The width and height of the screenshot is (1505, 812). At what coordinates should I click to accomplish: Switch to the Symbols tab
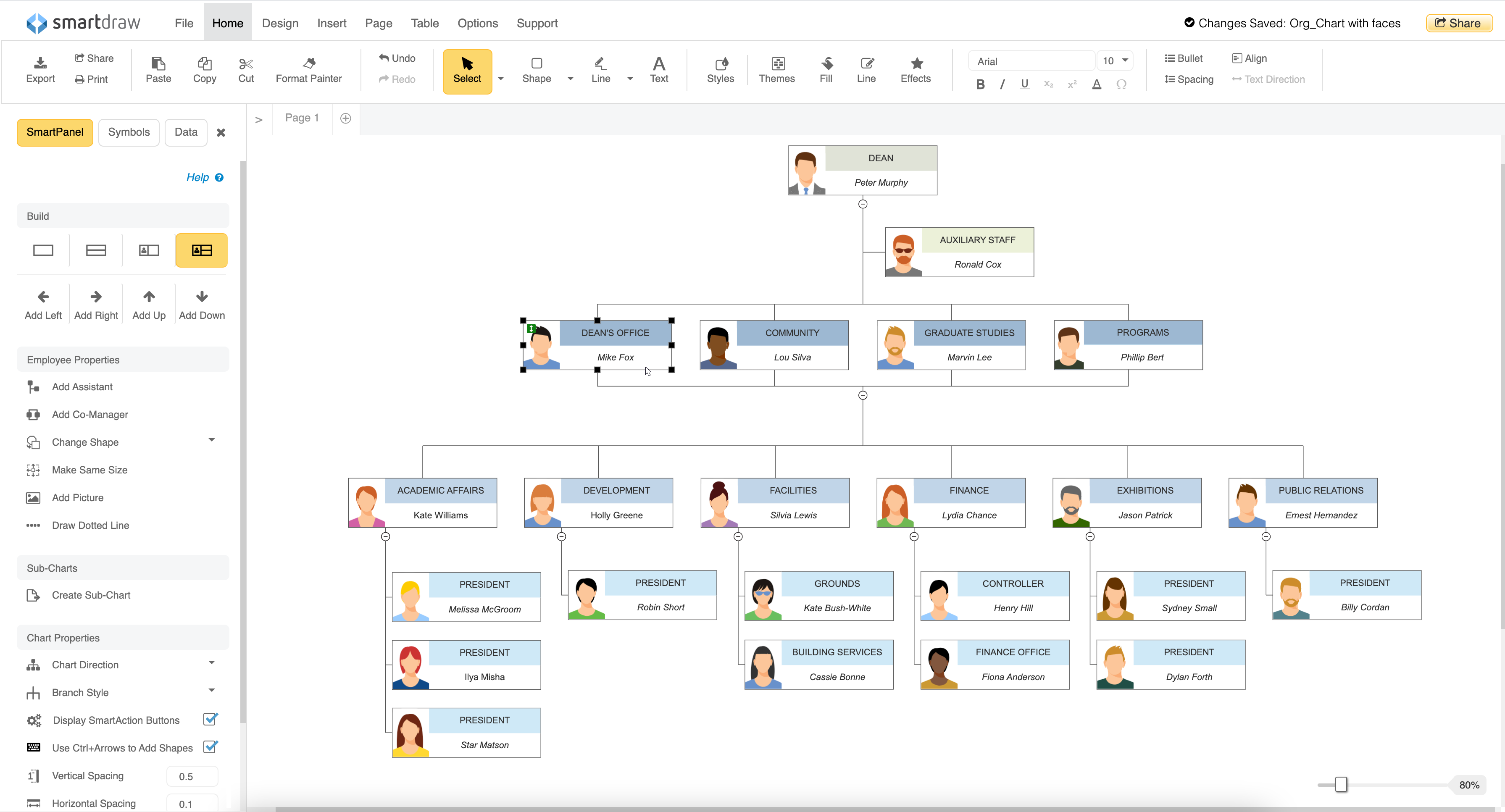[x=129, y=132]
